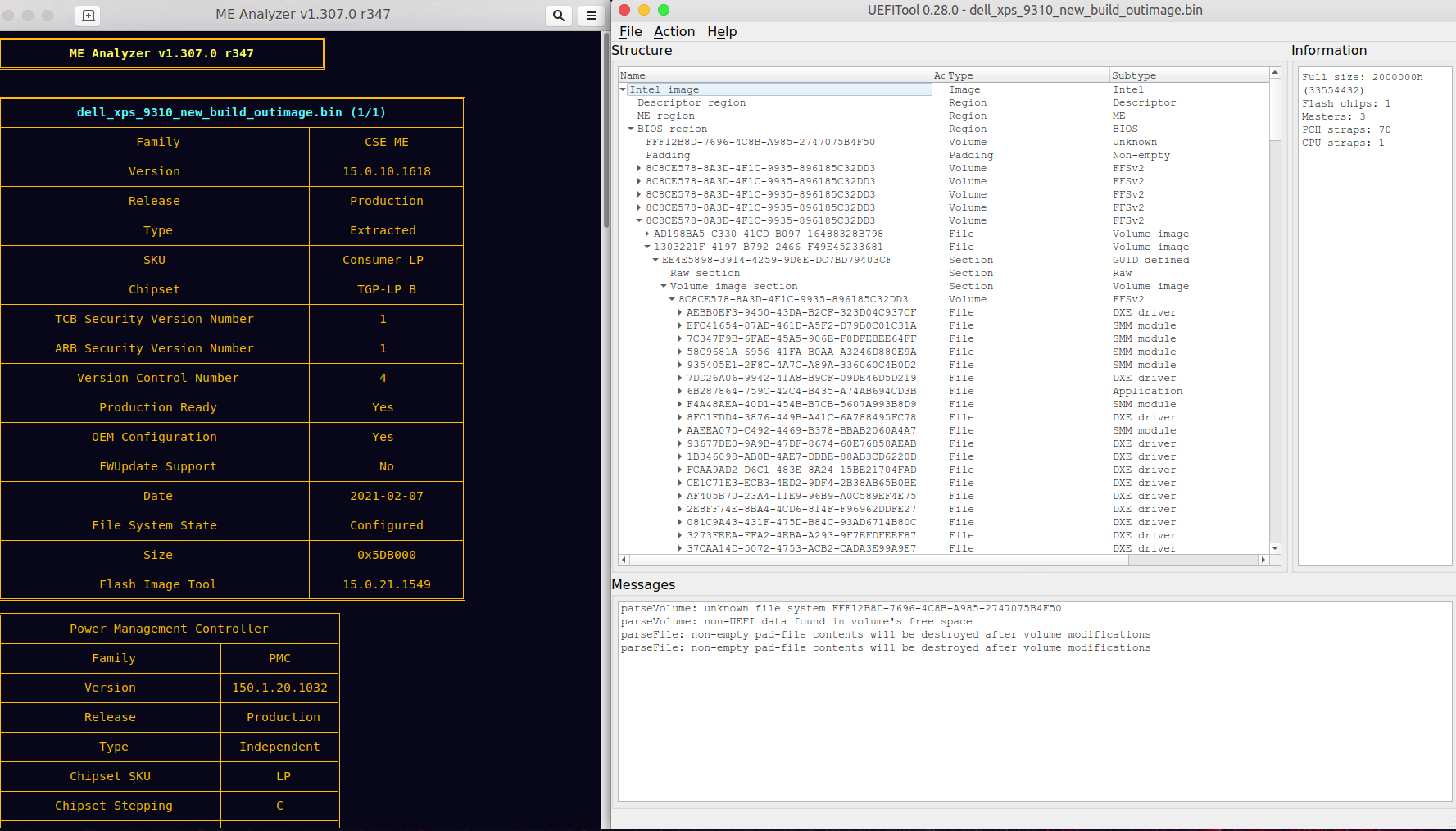Click the Name column header

[x=633, y=75]
